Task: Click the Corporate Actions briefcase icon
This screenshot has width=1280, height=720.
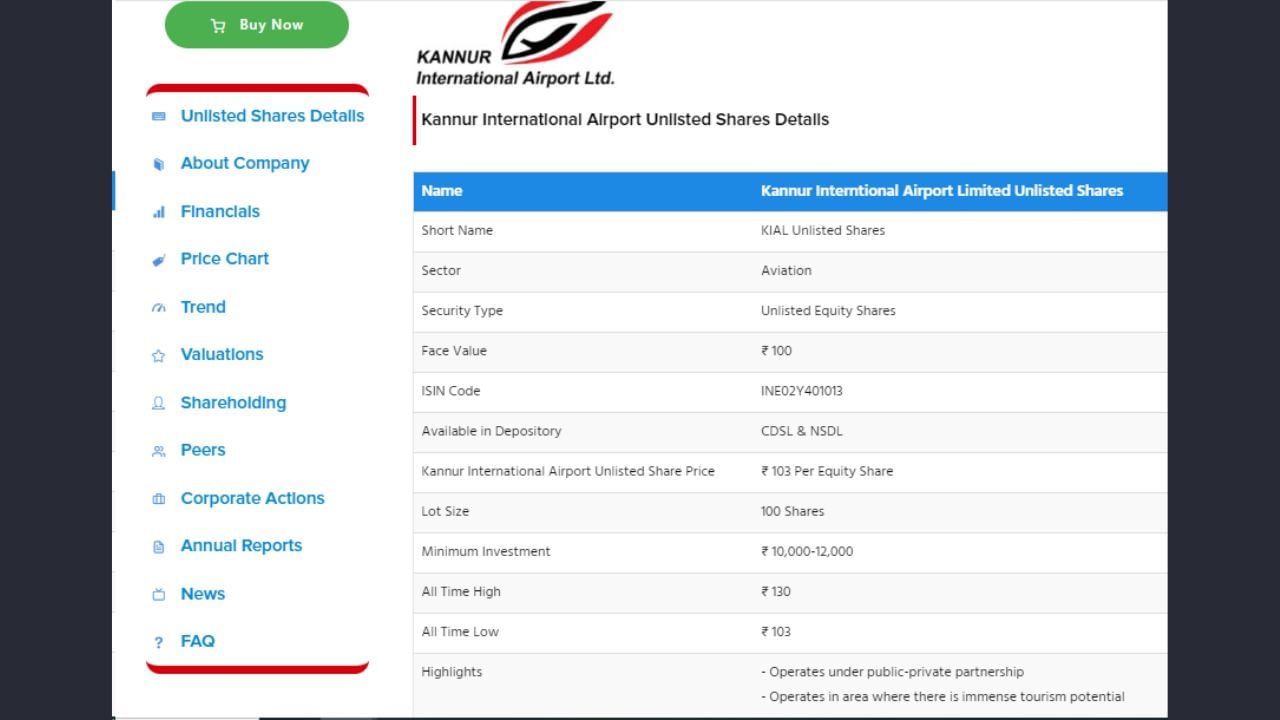Action: click(x=158, y=499)
